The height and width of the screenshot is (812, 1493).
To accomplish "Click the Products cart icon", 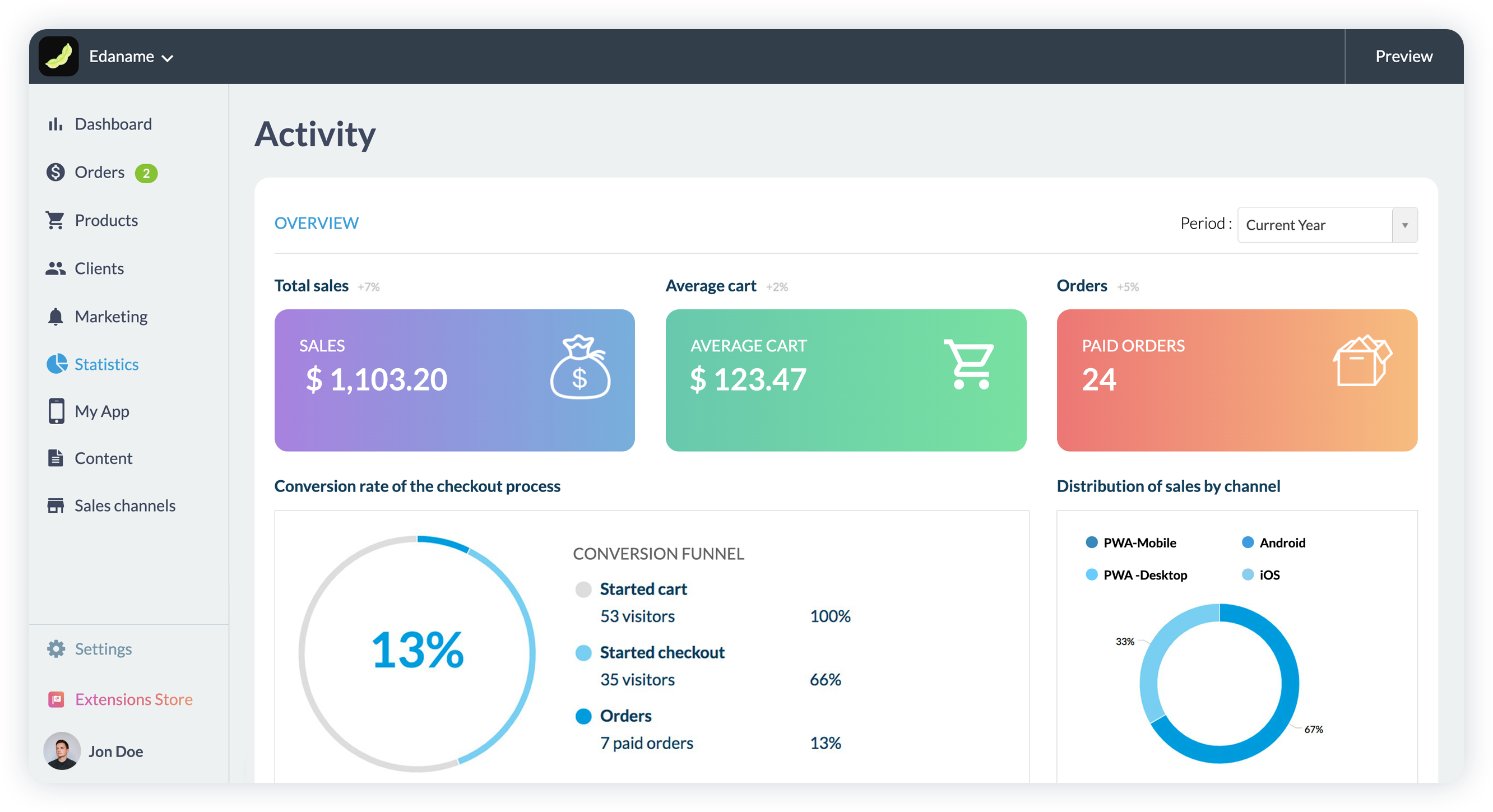I will pos(55,220).
